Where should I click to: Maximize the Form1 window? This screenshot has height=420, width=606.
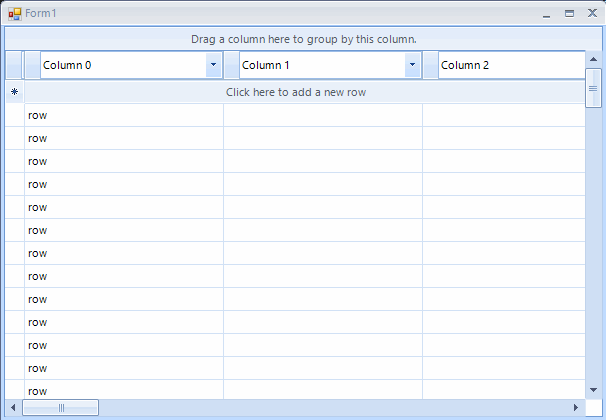pos(570,14)
